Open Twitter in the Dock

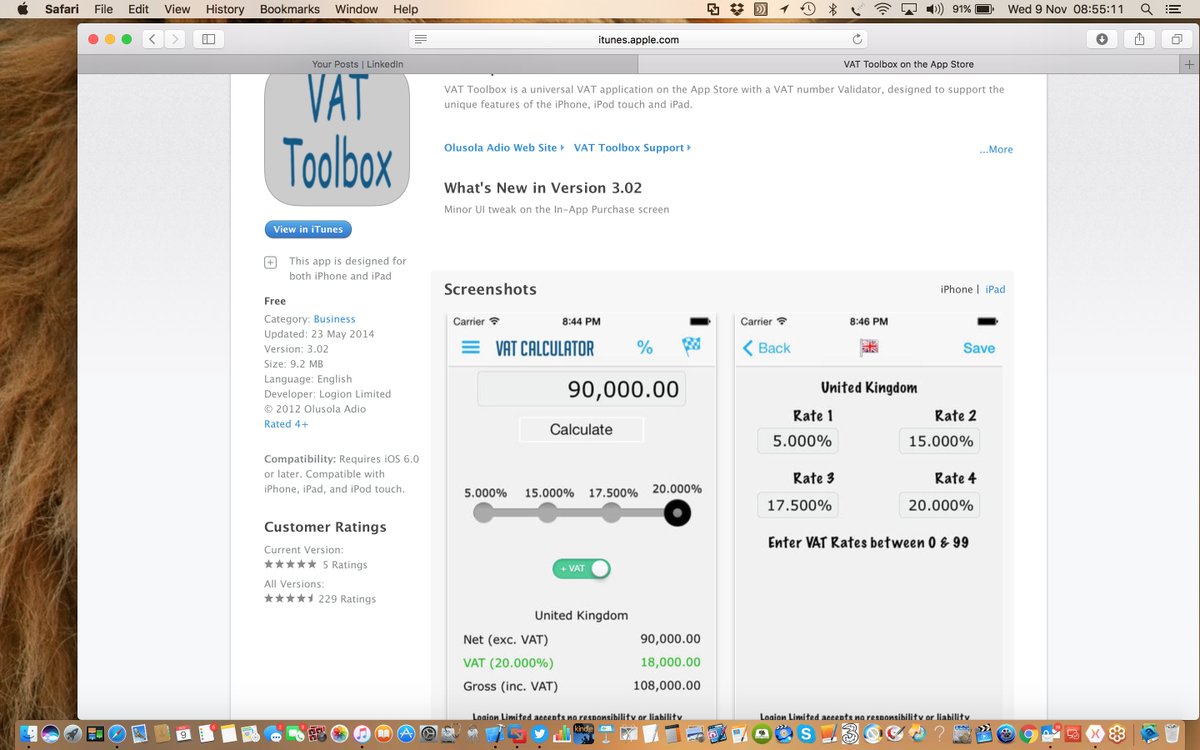tap(539, 733)
